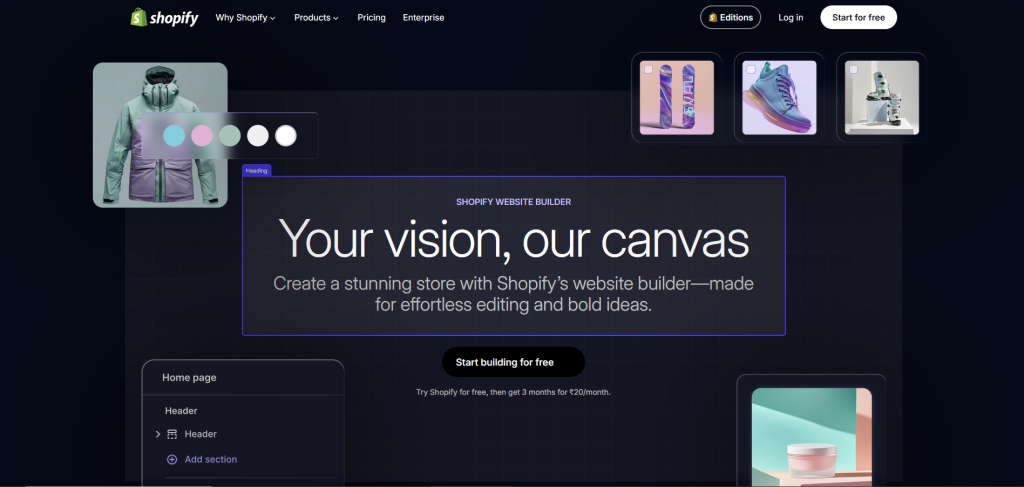
Task: Open the Enterprise menu item
Action: tap(423, 18)
